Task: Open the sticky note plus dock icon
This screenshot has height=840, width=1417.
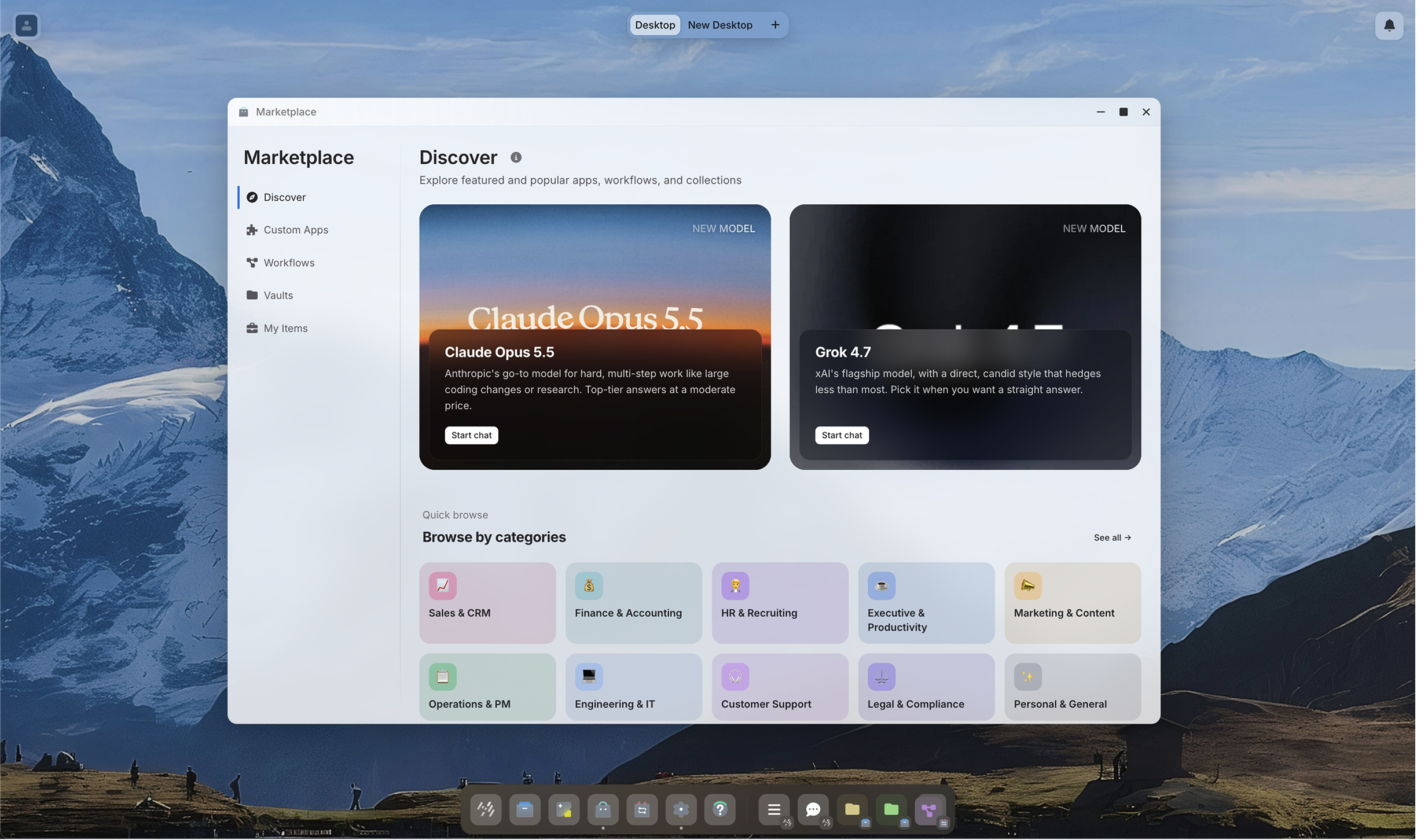Action: coord(564,810)
